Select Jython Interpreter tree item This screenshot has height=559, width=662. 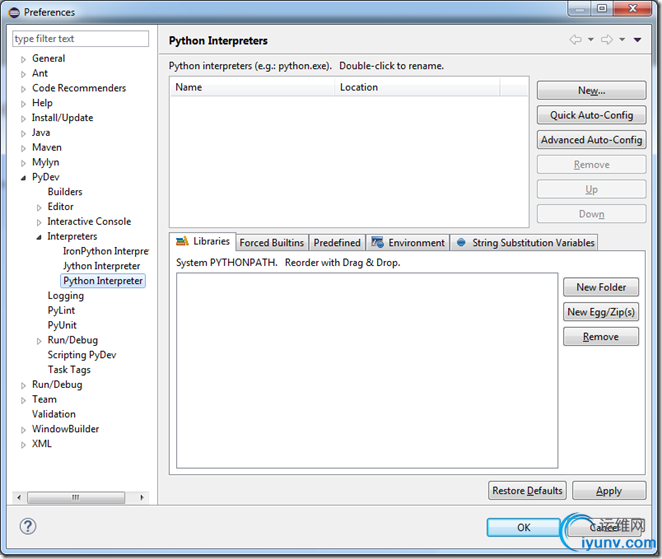coord(101,266)
